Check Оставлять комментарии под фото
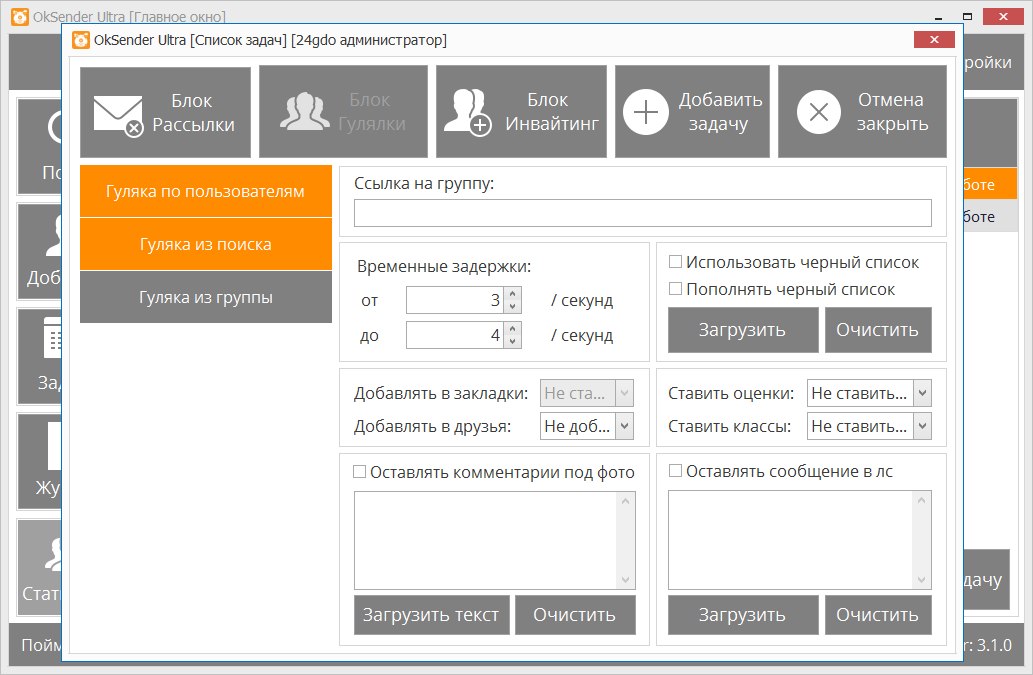This screenshot has height=675, width=1033. [x=360, y=472]
